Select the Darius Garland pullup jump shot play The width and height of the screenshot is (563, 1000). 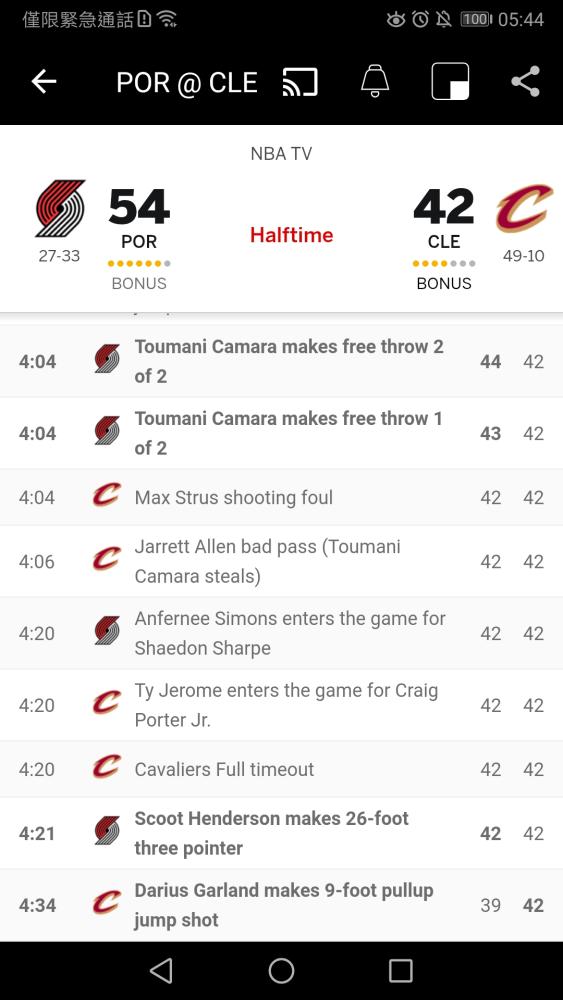point(281,905)
